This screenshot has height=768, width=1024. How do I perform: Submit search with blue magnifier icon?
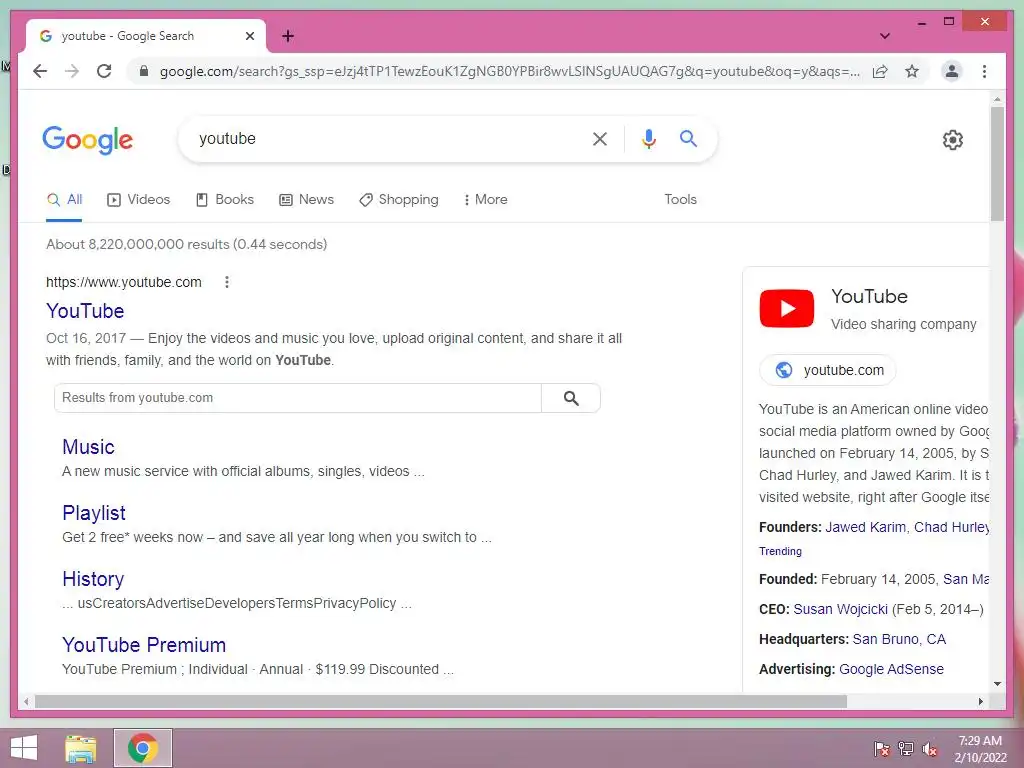click(688, 138)
